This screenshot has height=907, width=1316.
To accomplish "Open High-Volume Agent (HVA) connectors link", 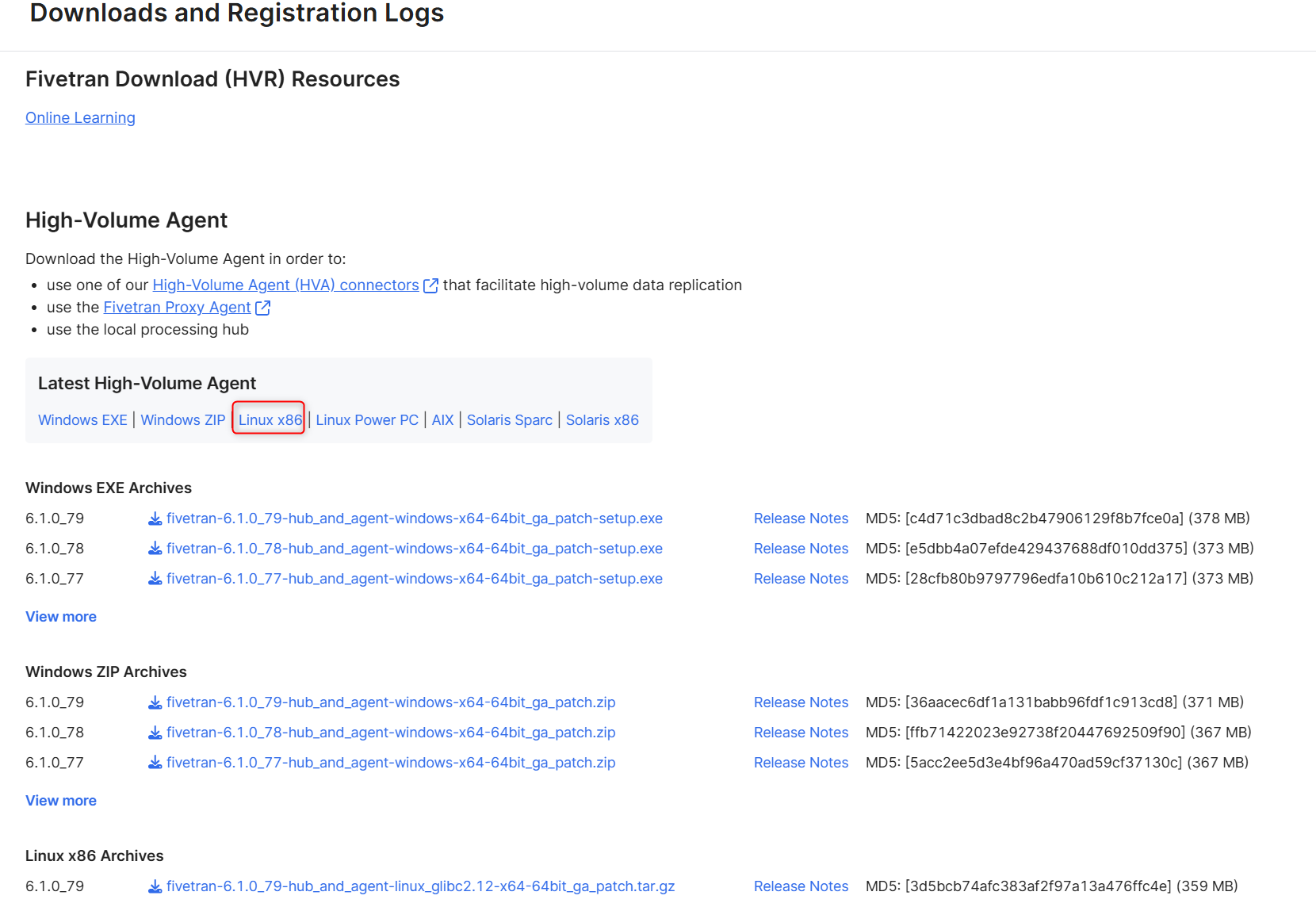I will pyautogui.click(x=285, y=285).
